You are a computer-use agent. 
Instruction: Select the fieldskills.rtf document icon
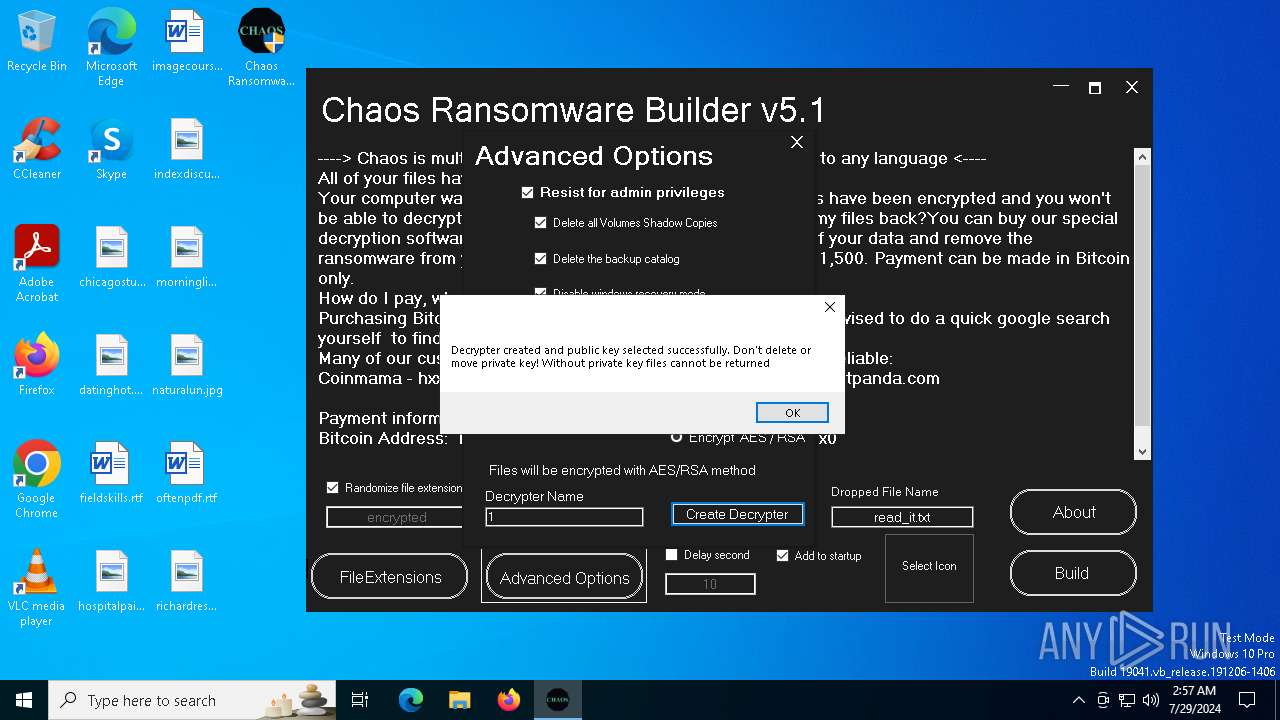111,473
